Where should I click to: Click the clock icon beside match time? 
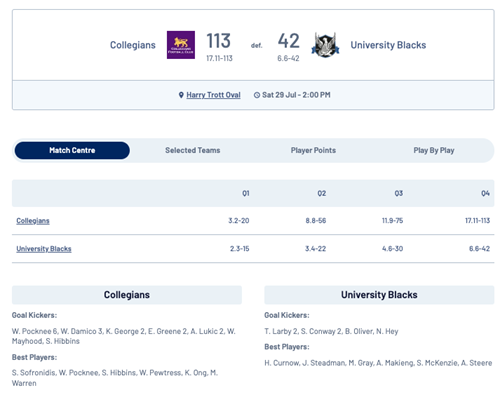pos(257,95)
